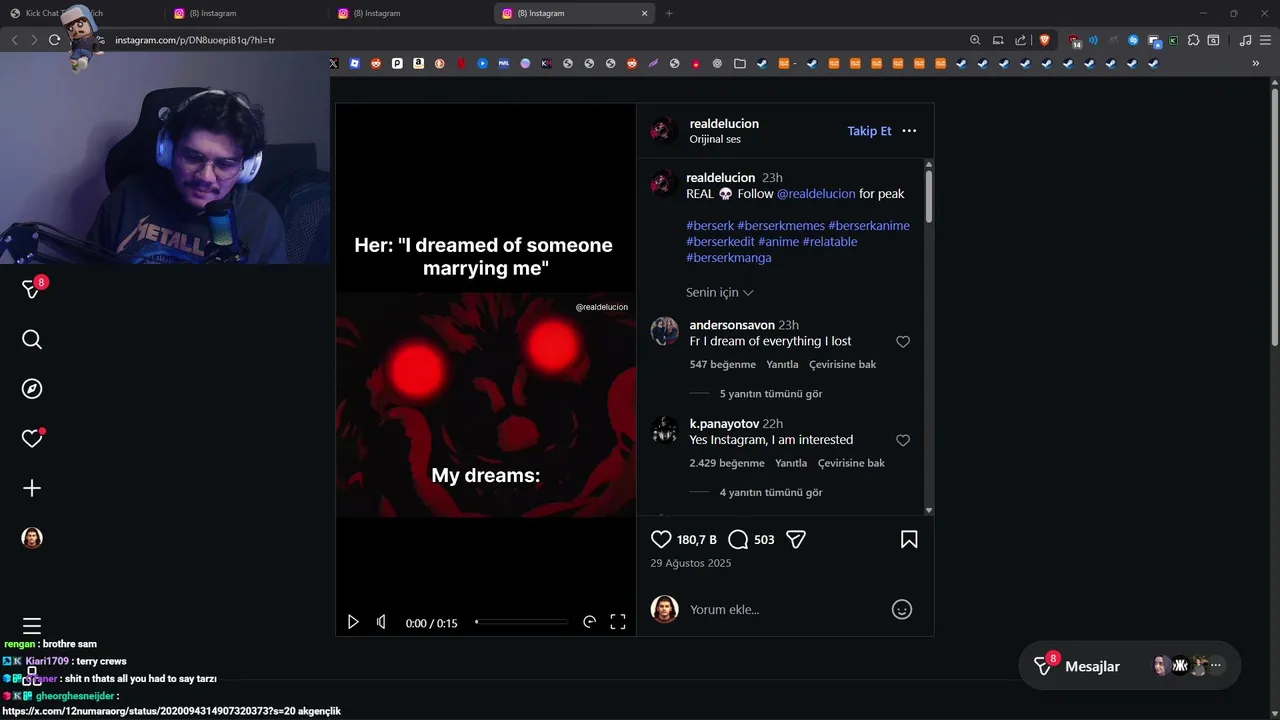This screenshot has height=720, width=1280.
Task: Click the Shazam extension icon
Action: [x=1133, y=40]
